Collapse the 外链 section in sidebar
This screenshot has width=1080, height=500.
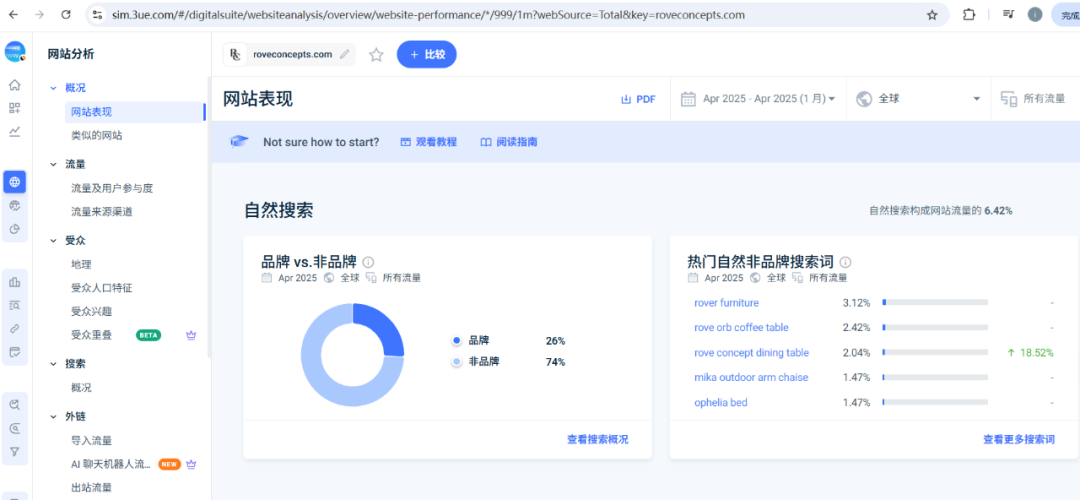(53, 417)
